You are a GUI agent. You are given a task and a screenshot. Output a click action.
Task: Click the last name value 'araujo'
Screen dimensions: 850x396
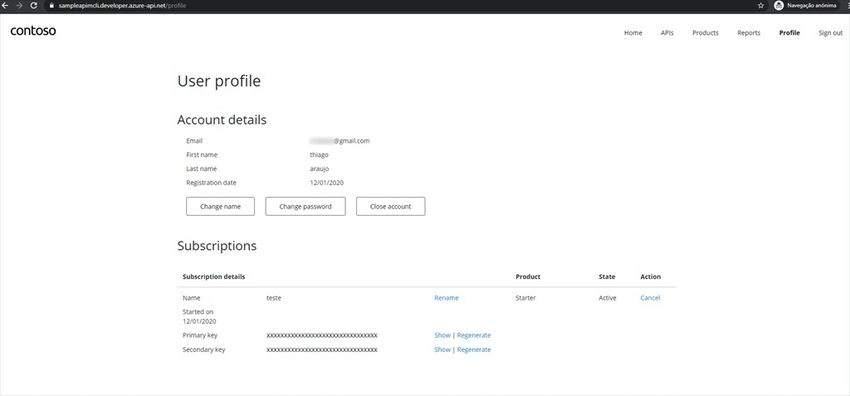[x=319, y=169]
